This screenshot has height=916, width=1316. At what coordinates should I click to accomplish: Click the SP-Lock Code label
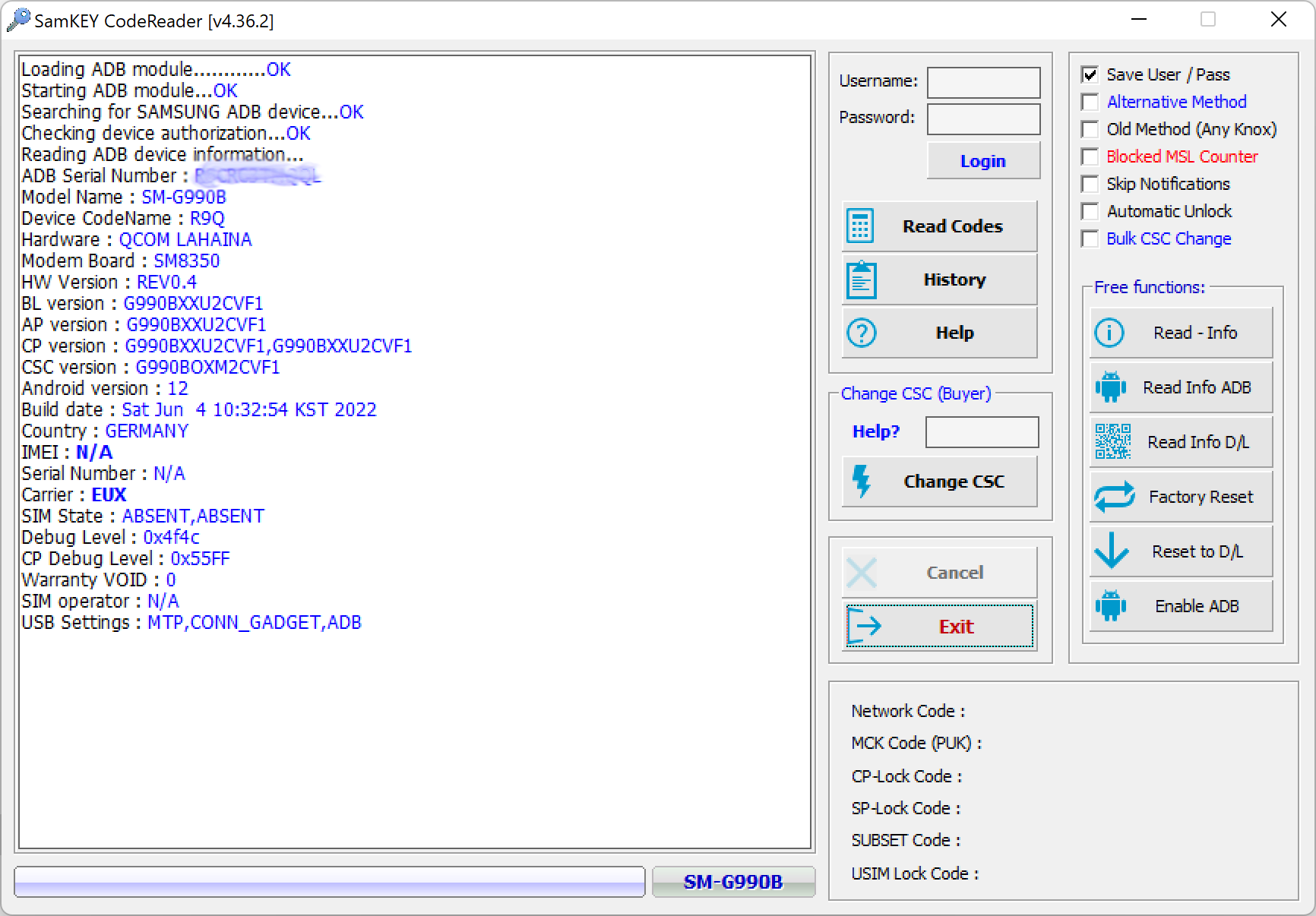[x=906, y=808]
